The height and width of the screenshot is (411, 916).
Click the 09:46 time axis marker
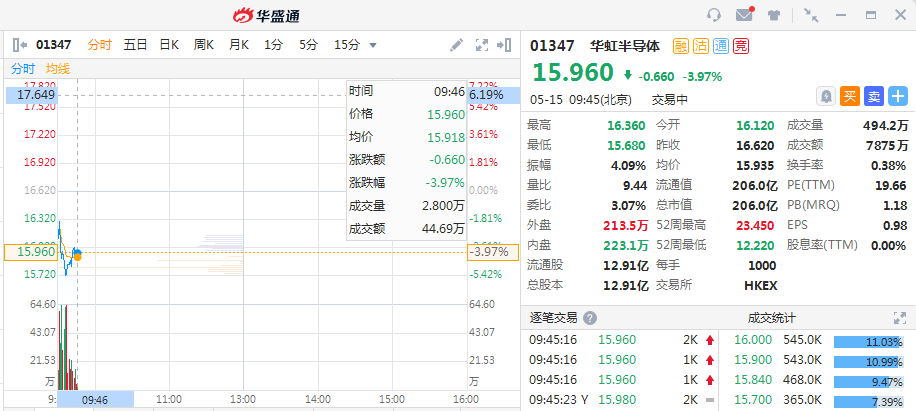pyautogui.click(x=95, y=400)
